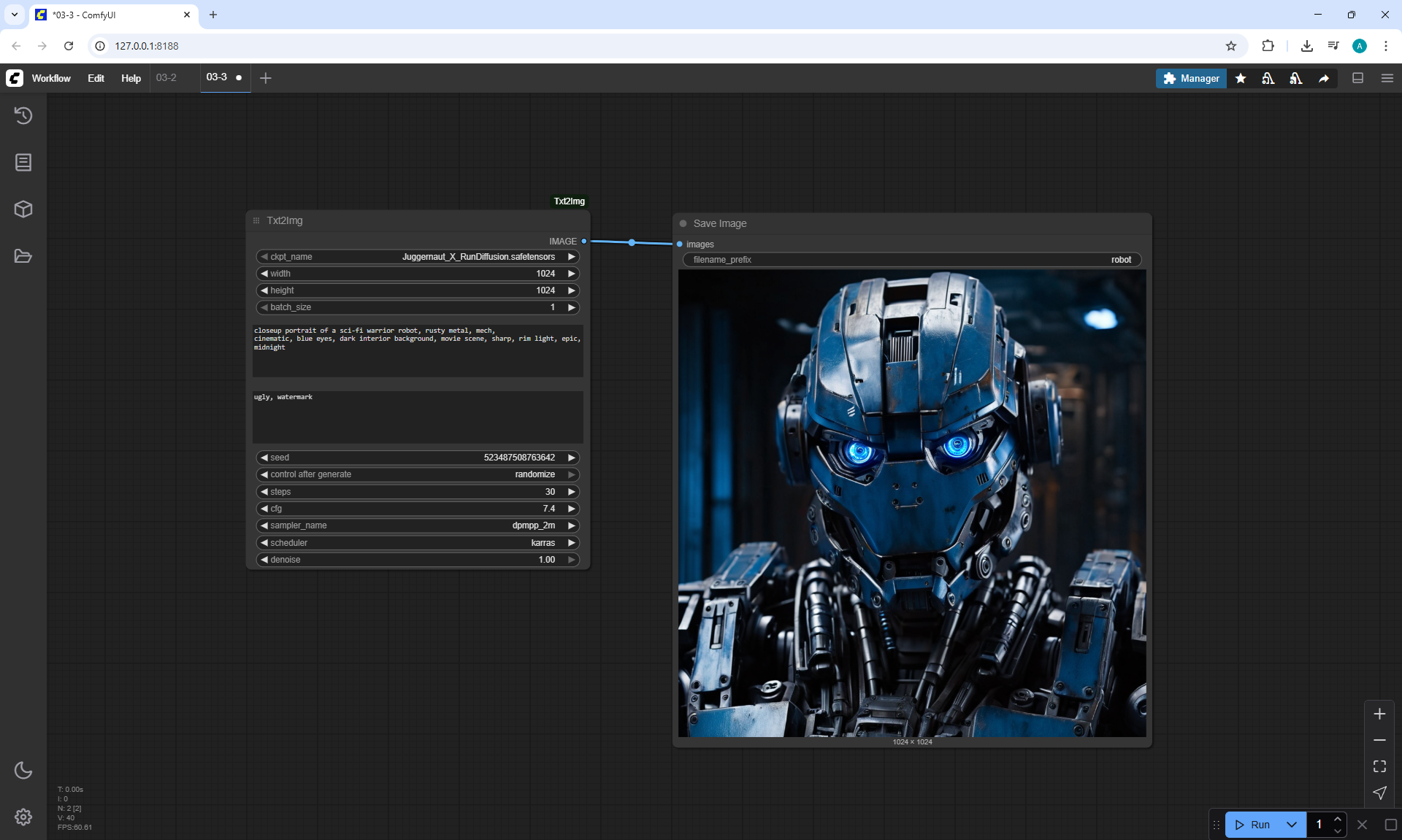1402x840 pixels.
Task: Click the share arrow icon
Action: click(x=1323, y=78)
